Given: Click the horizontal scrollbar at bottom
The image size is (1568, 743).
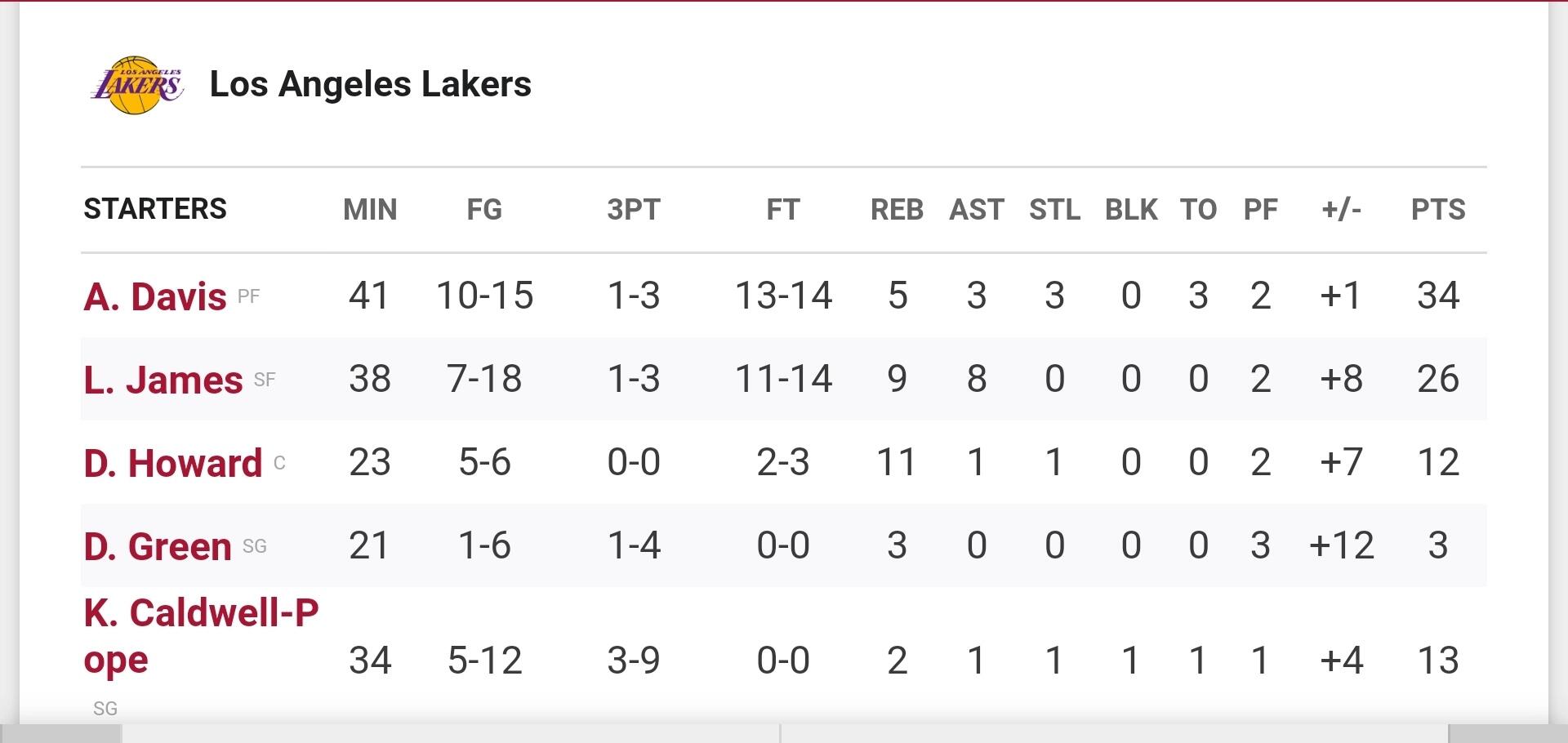Looking at the screenshot, I should [784, 733].
